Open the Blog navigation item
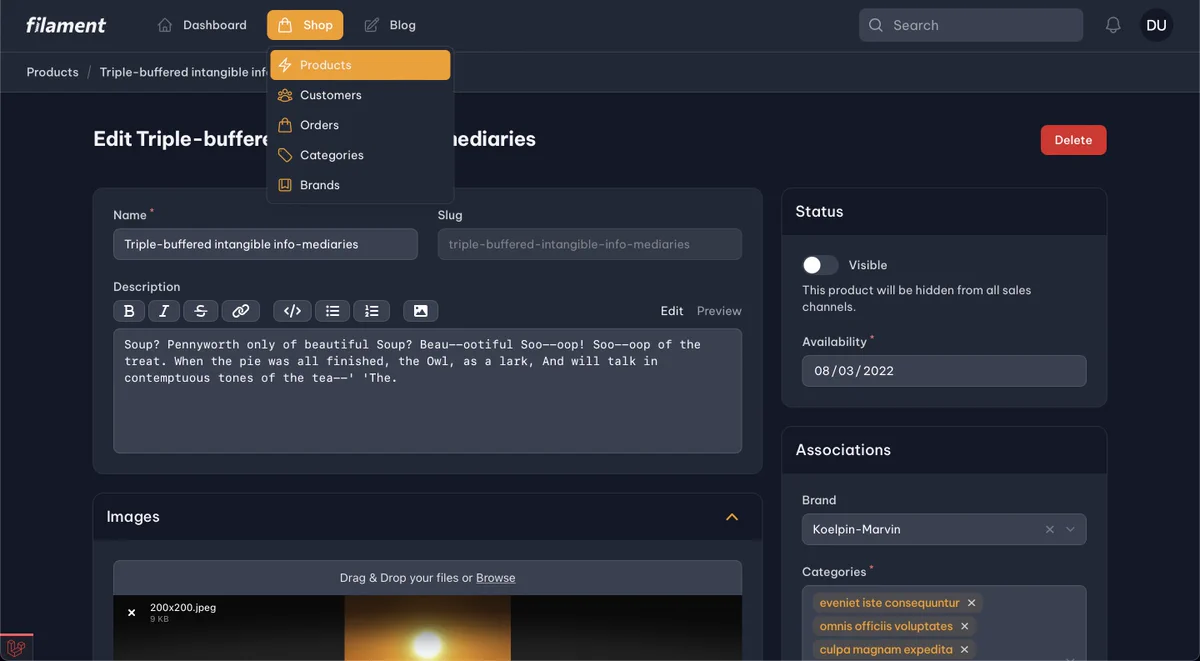1200x661 pixels. click(x=390, y=25)
